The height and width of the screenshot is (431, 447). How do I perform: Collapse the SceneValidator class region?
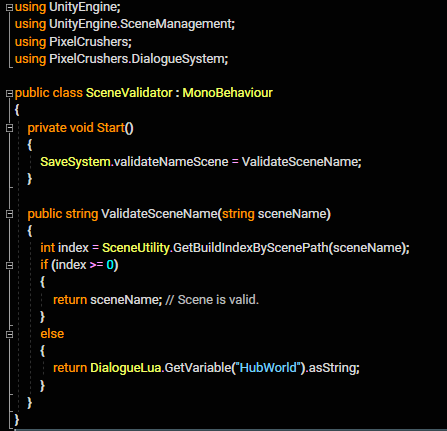coord(10,93)
